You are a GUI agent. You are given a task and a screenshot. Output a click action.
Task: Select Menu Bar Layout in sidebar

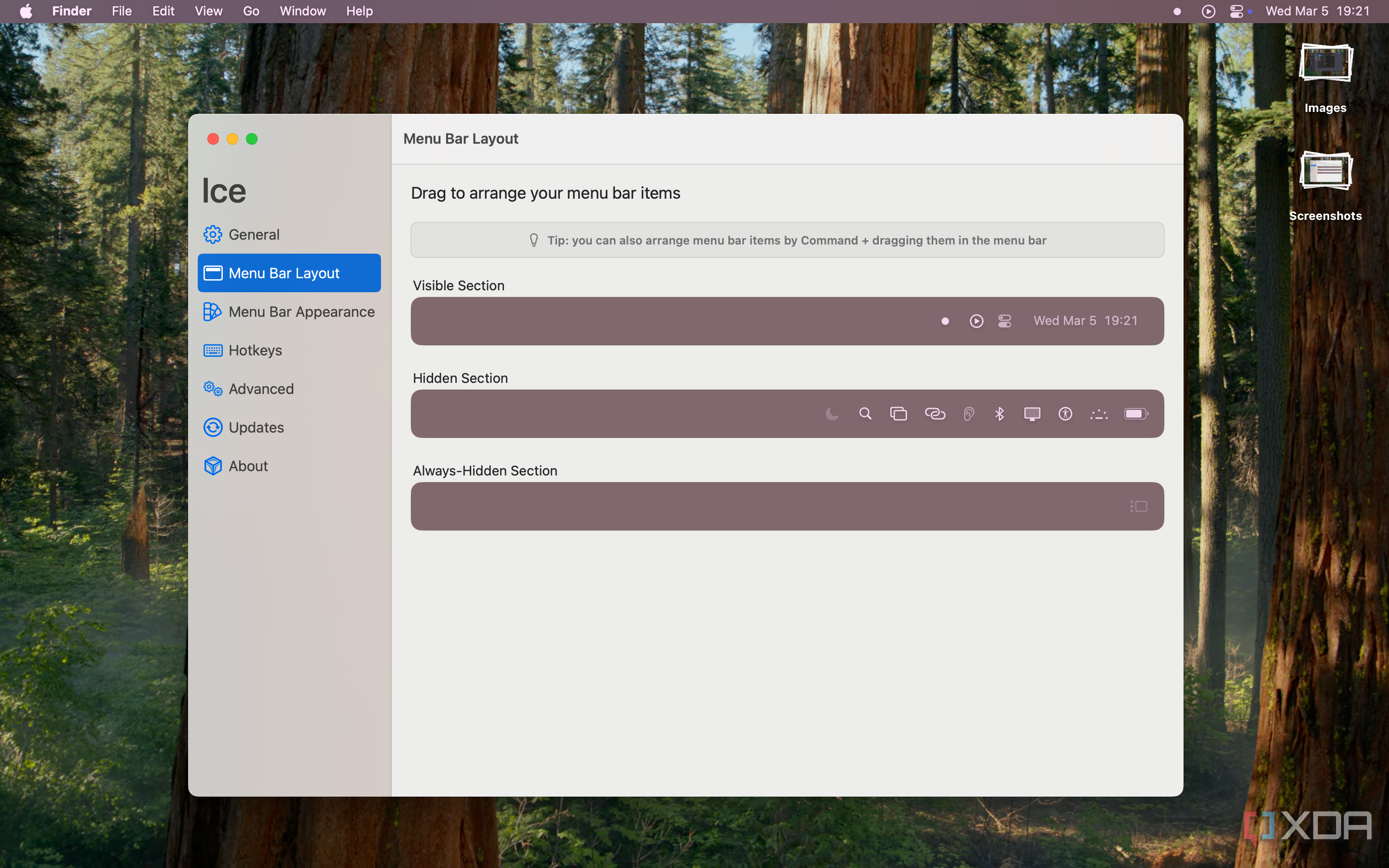[x=289, y=272]
